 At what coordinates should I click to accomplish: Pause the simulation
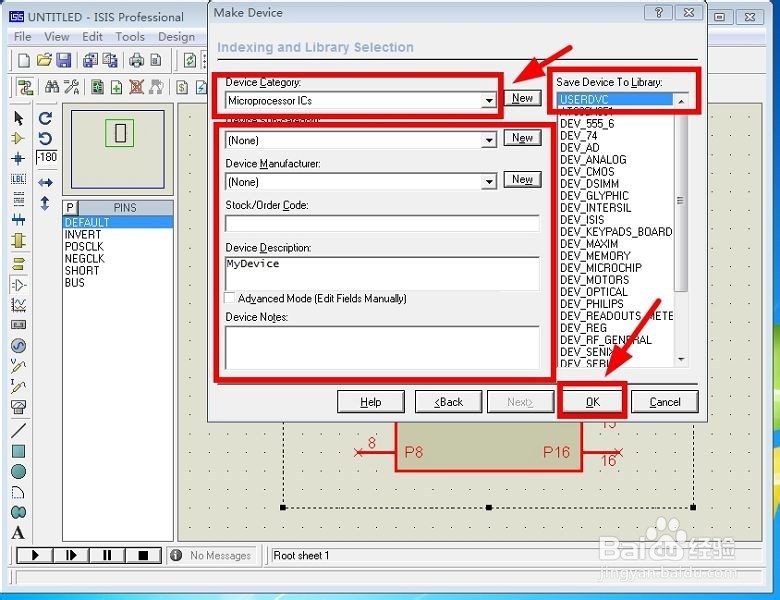click(107, 555)
